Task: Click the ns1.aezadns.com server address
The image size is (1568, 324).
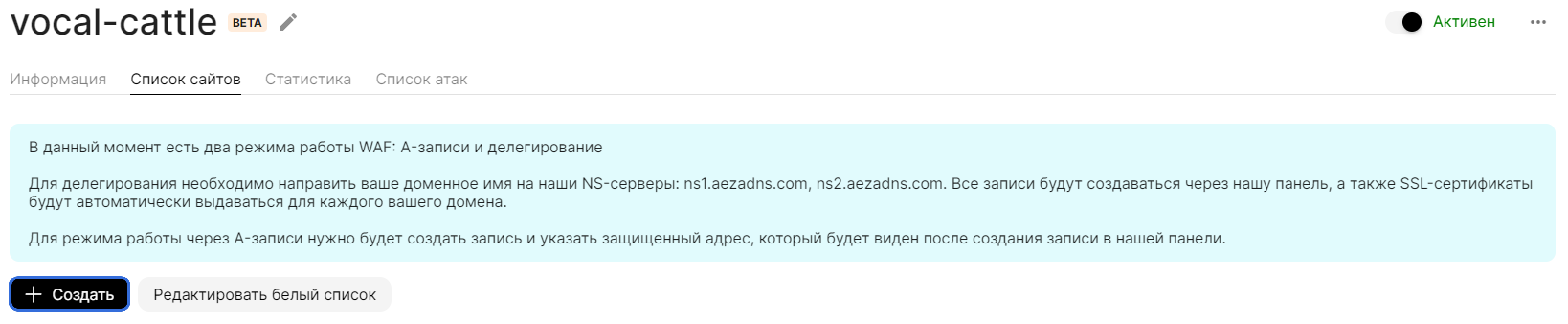Action: (745, 184)
